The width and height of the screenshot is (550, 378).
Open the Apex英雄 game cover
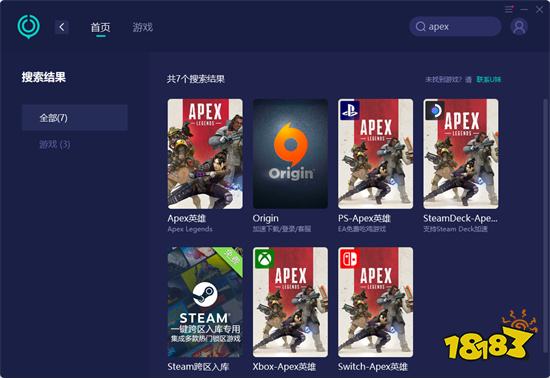[x=205, y=154]
